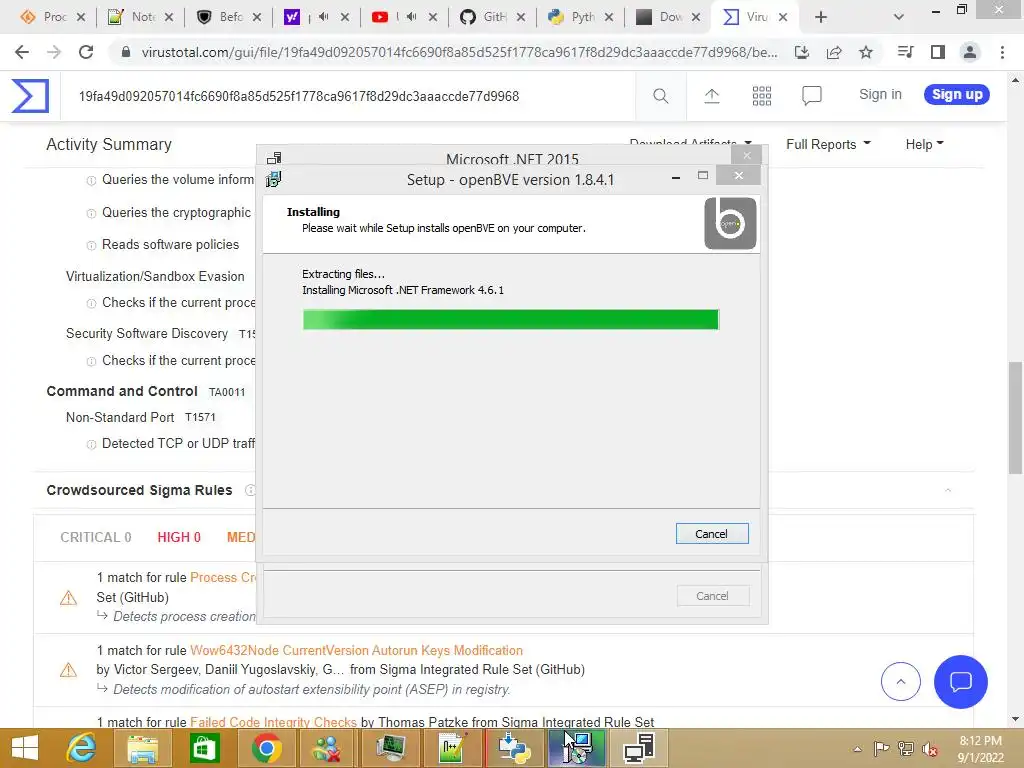The height and width of the screenshot is (768, 1024).
Task: Switch to Chrome in taskbar
Action: tap(266, 748)
